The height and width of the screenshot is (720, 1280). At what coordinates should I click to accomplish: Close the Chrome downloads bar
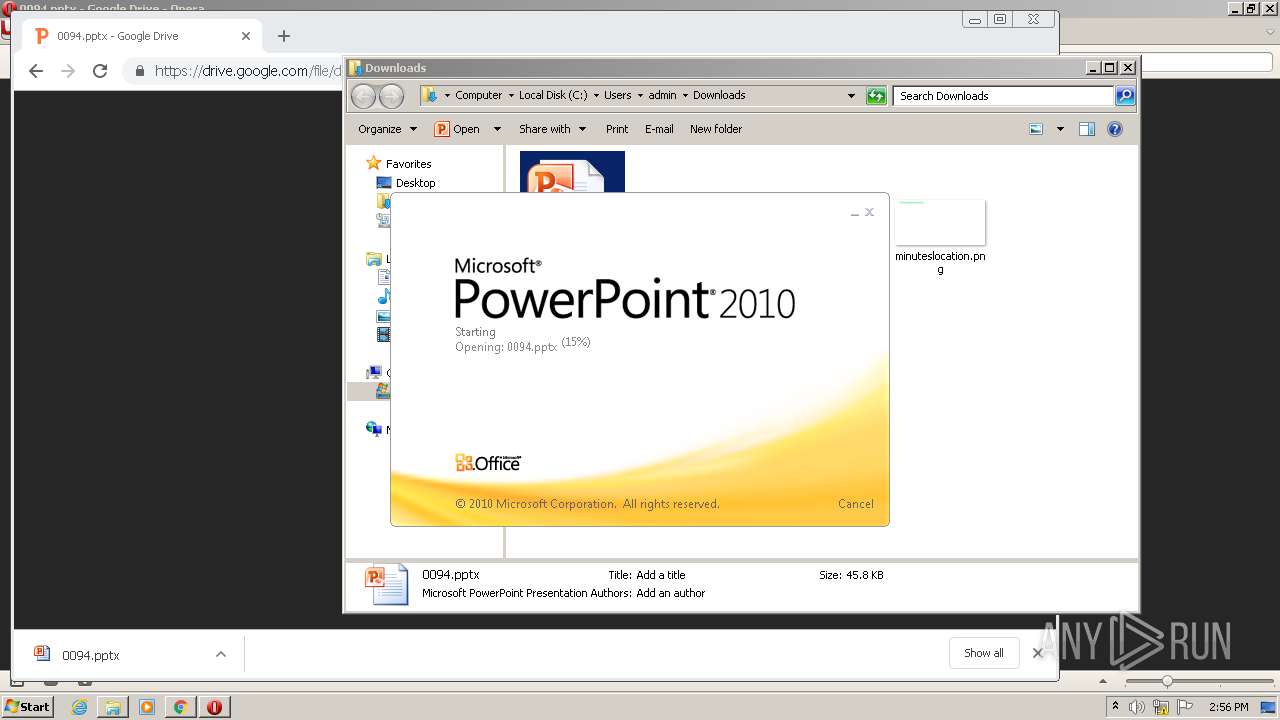[1038, 653]
